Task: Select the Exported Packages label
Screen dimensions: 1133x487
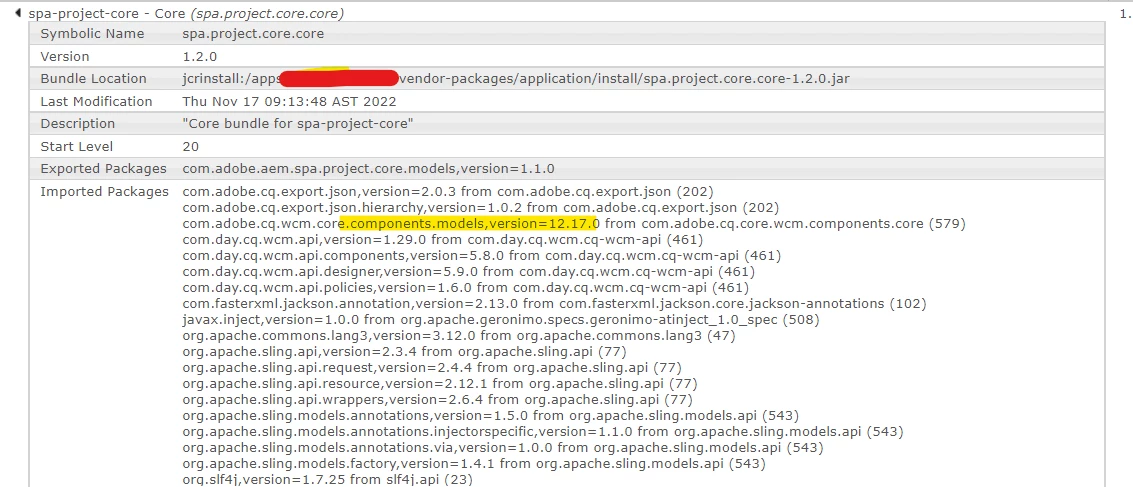Action: pos(103,169)
